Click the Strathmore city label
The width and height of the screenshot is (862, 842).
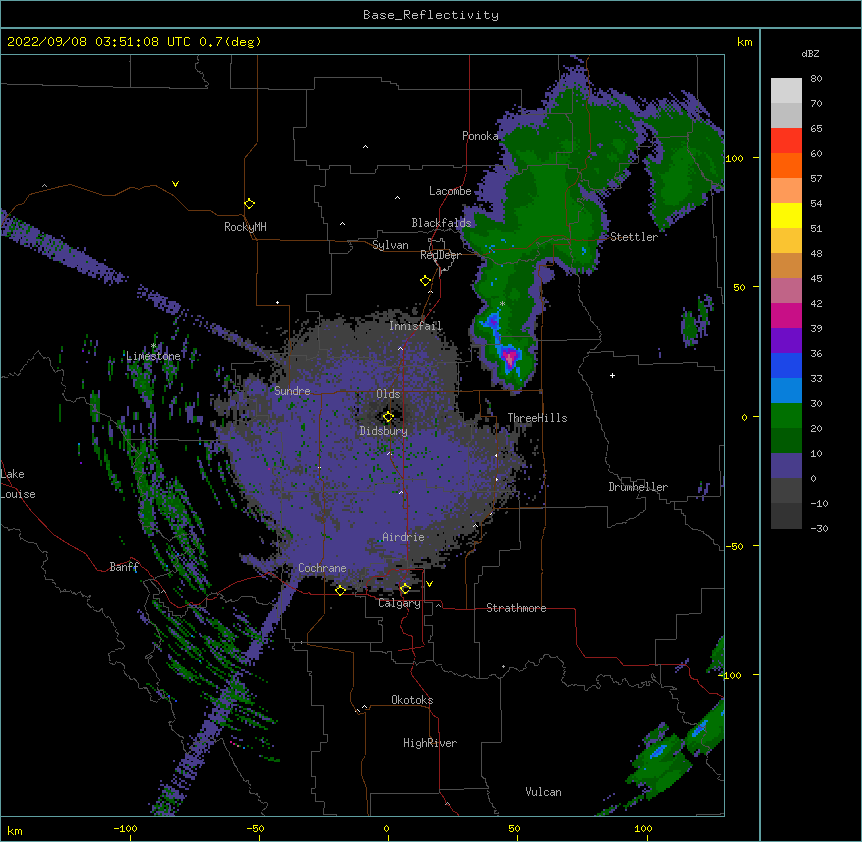tap(516, 608)
